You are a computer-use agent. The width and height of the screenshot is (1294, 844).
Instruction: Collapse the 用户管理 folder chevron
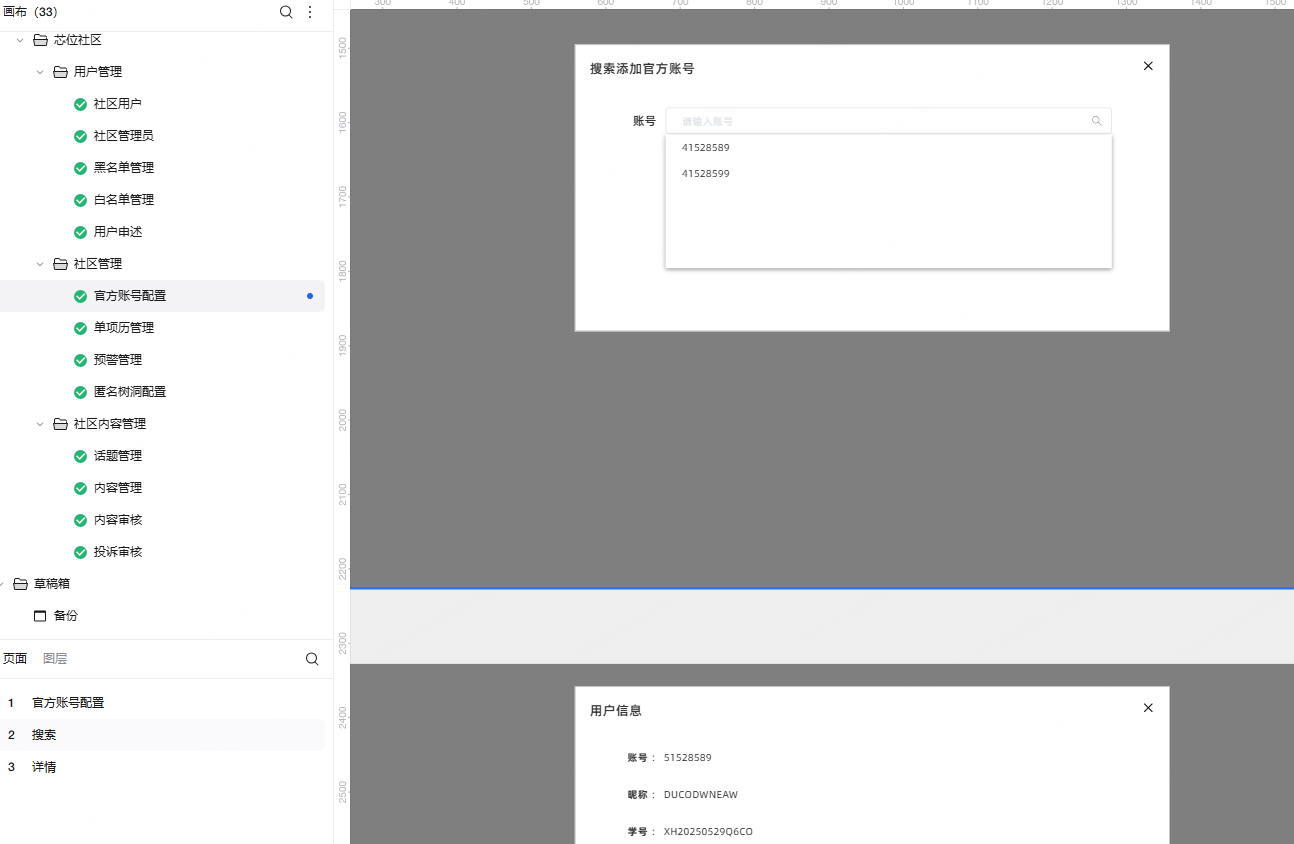coord(40,72)
